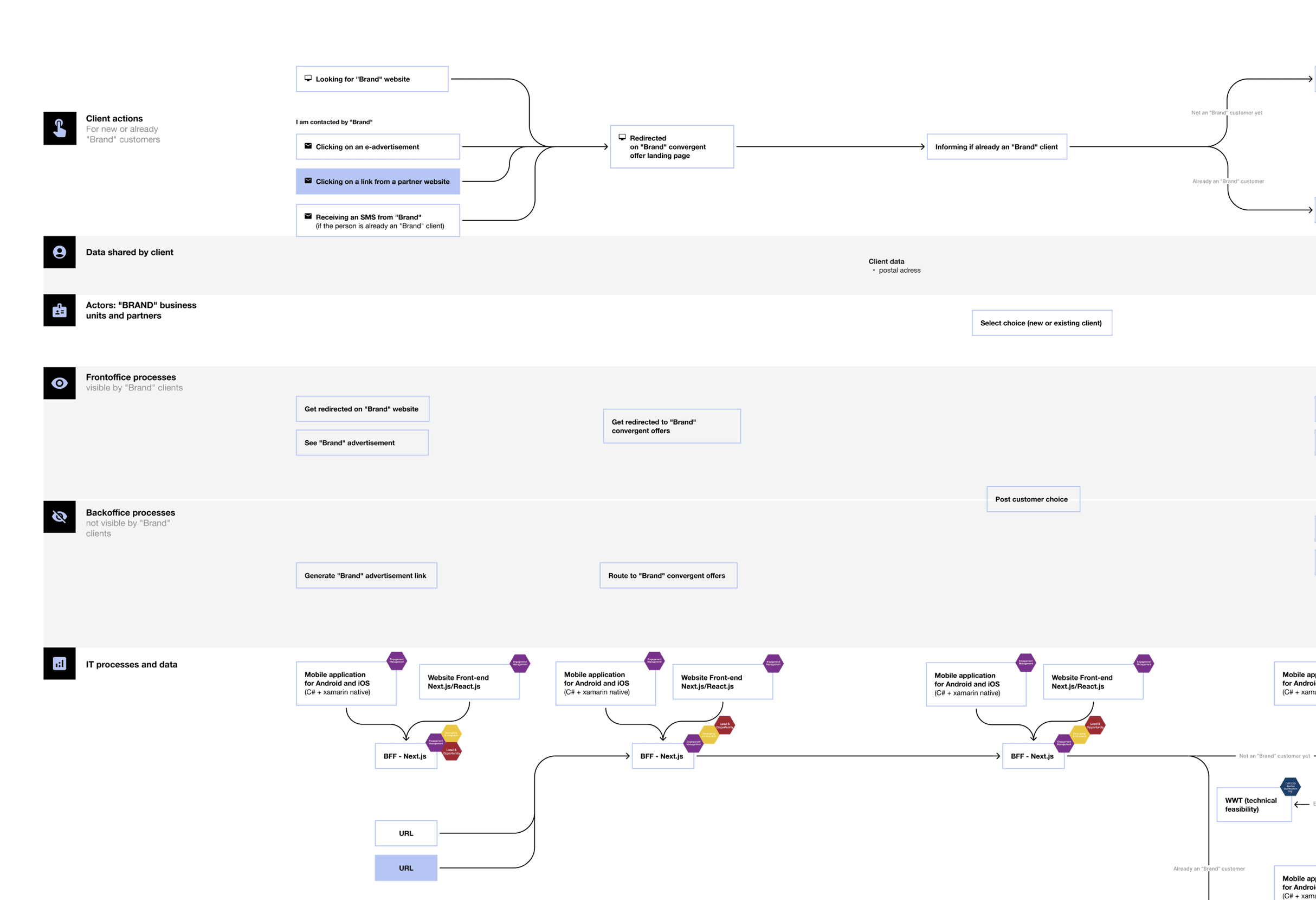This screenshot has height=900, width=1316.
Task: Click the Generate "Brand" advertisement link box
Action: (366, 575)
